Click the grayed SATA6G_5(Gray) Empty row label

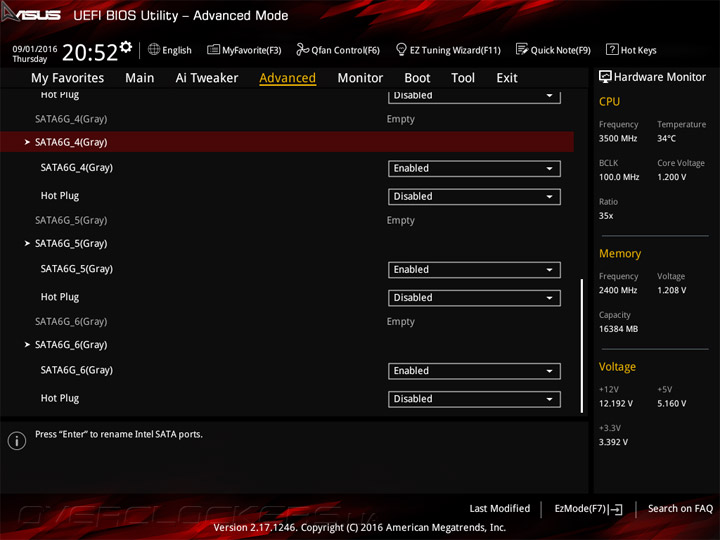pyautogui.click(x=71, y=220)
